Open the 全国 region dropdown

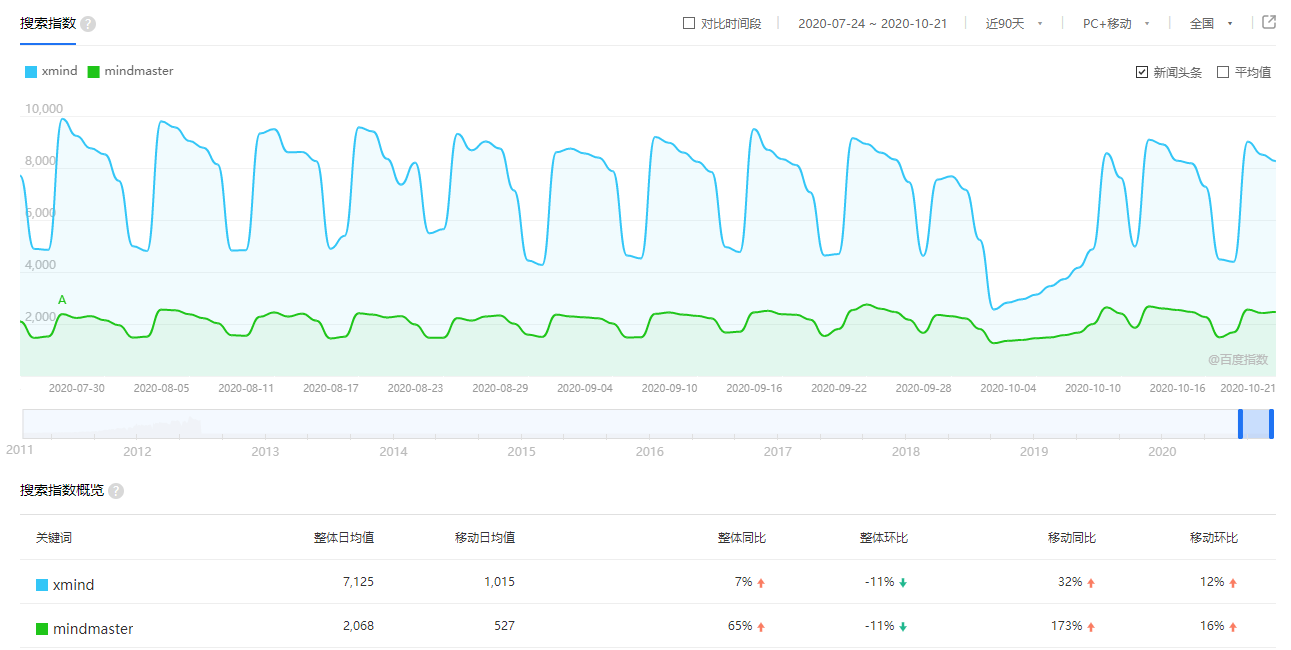[1211, 23]
